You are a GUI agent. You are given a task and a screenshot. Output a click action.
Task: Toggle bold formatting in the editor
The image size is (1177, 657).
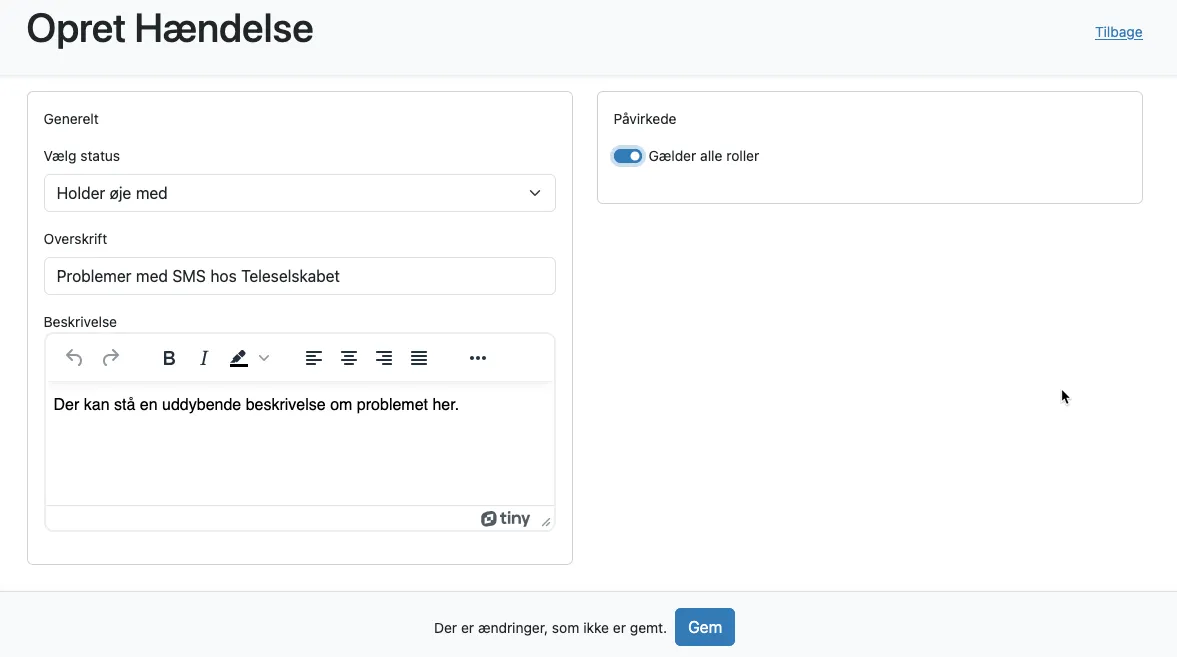click(x=169, y=358)
